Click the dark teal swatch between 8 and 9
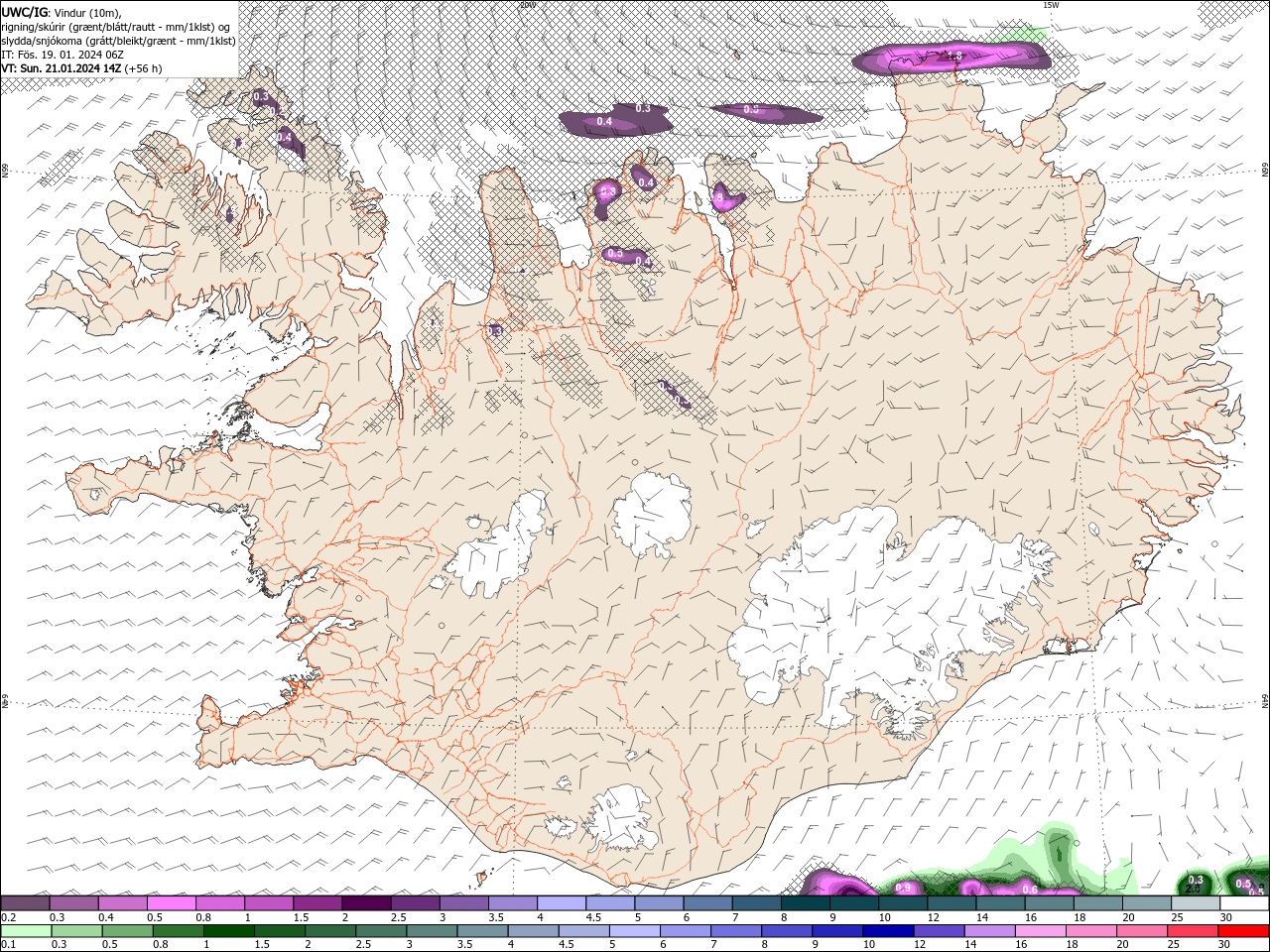Viewport: 1270px width, 952px height. pos(805,903)
